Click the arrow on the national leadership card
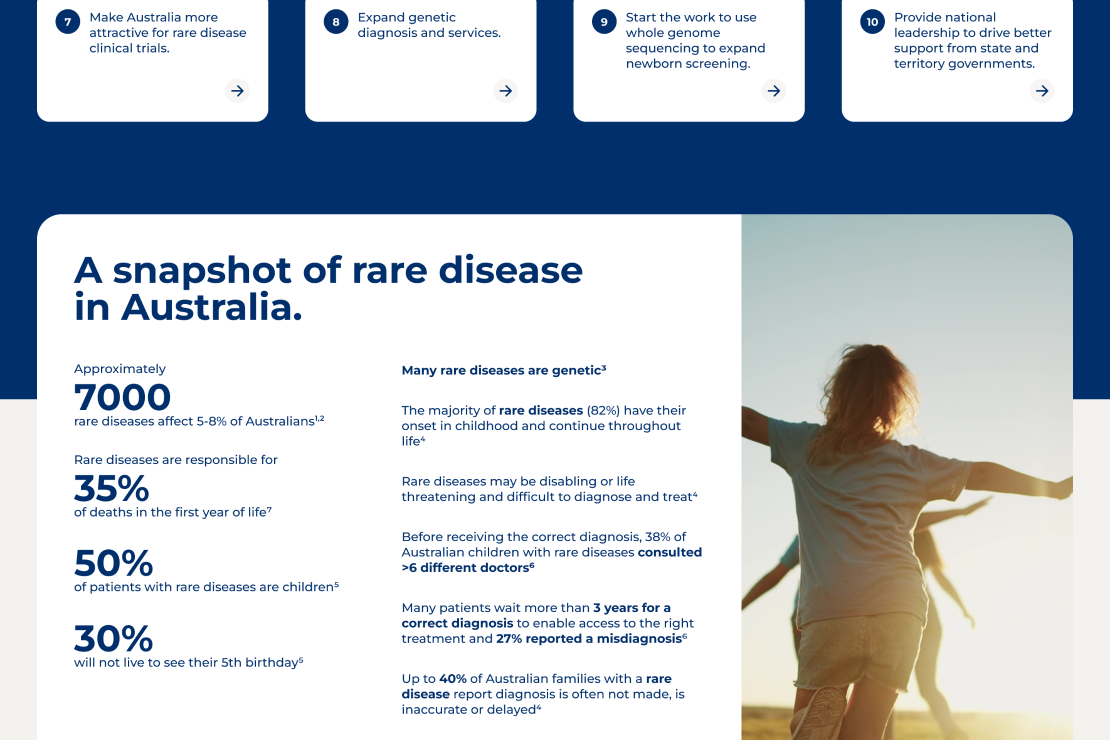This screenshot has width=1110, height=740. click(x=1042, y=91)
